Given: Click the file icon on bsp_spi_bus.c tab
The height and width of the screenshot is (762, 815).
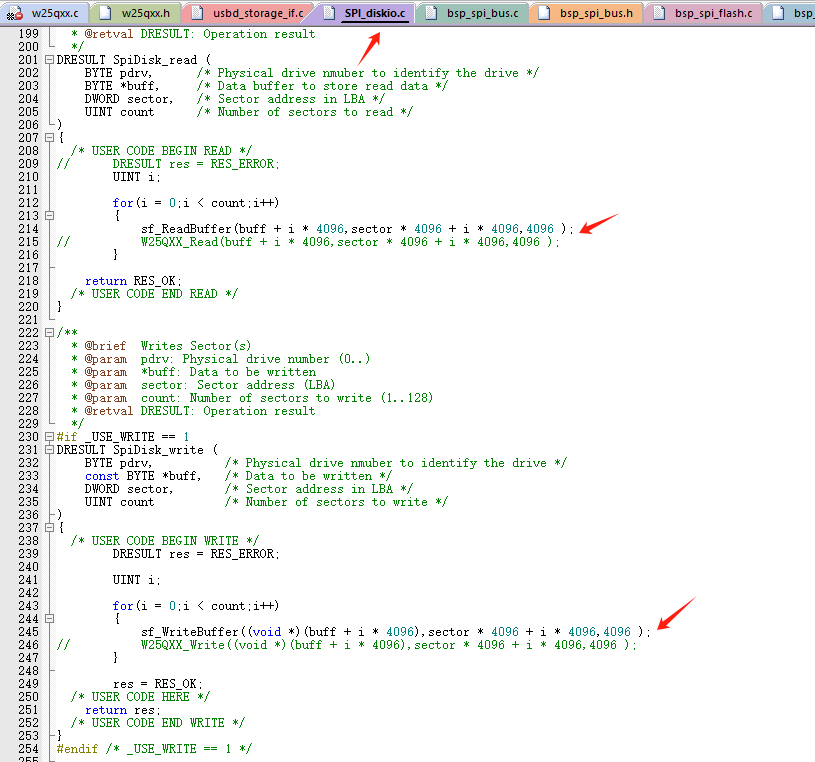Looking at the screenshot, I should [431, 13].
